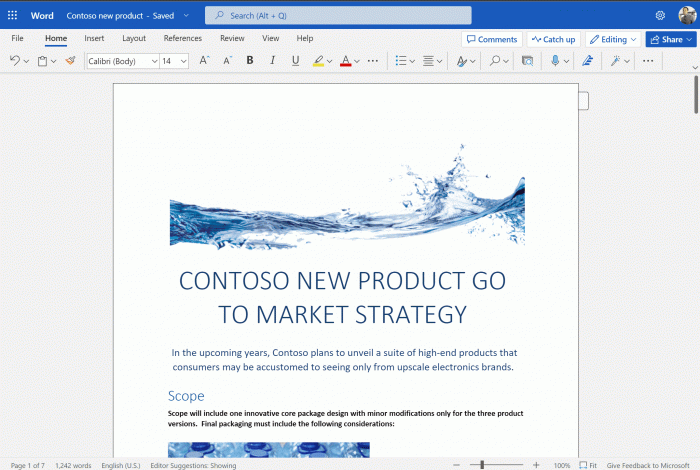Image resolution: width=700 pixels, height=470 pixels.
Task: Click the zoom slider handle
Action: pyautogui.click(x=482, y=465)
